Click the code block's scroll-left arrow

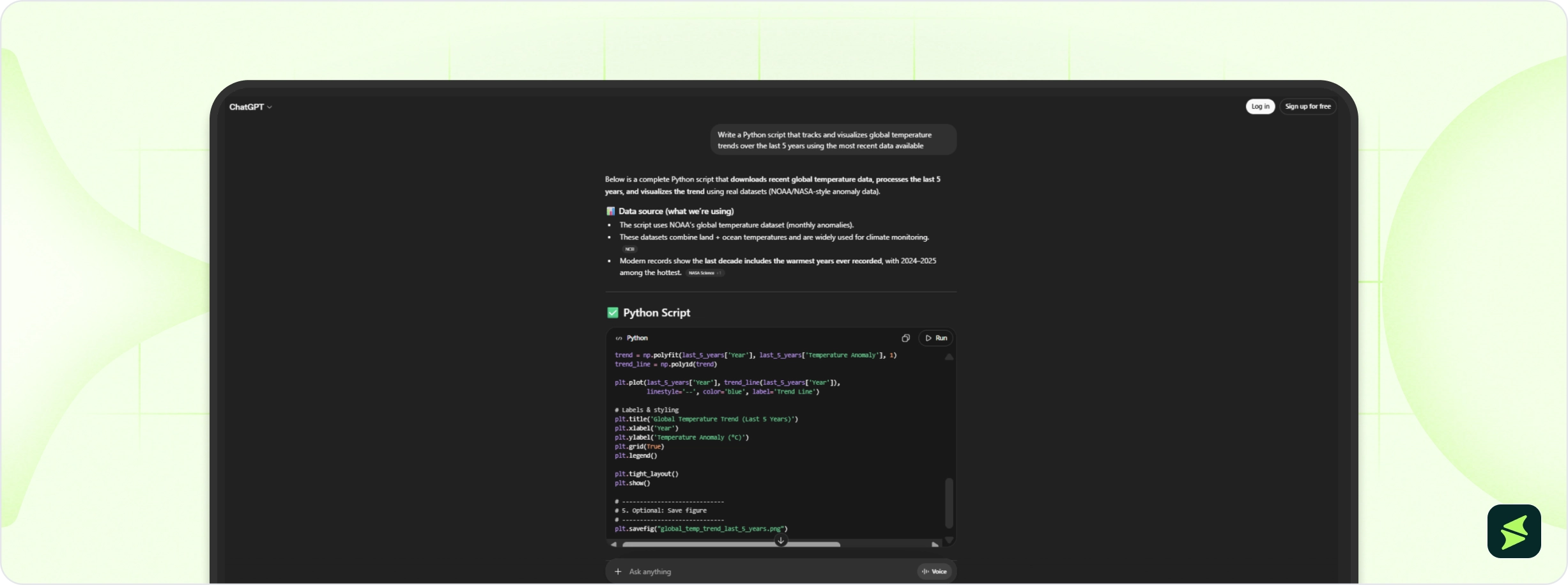pos(613,545)
